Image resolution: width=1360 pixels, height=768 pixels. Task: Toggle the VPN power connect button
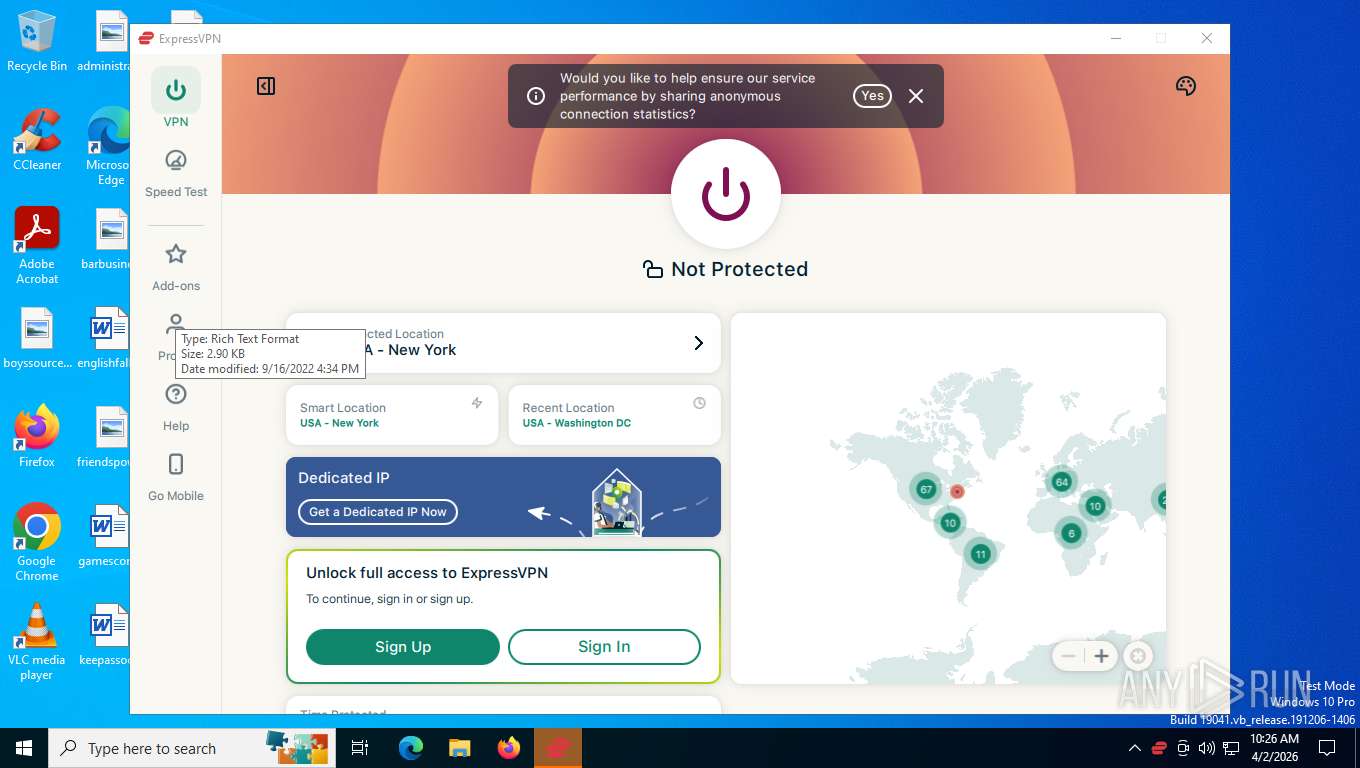pos(726,194)
